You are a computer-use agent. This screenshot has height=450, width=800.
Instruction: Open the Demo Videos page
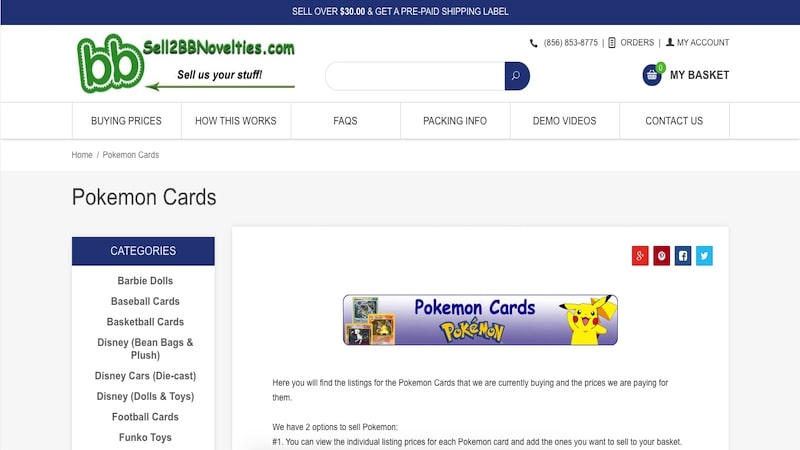565,121
